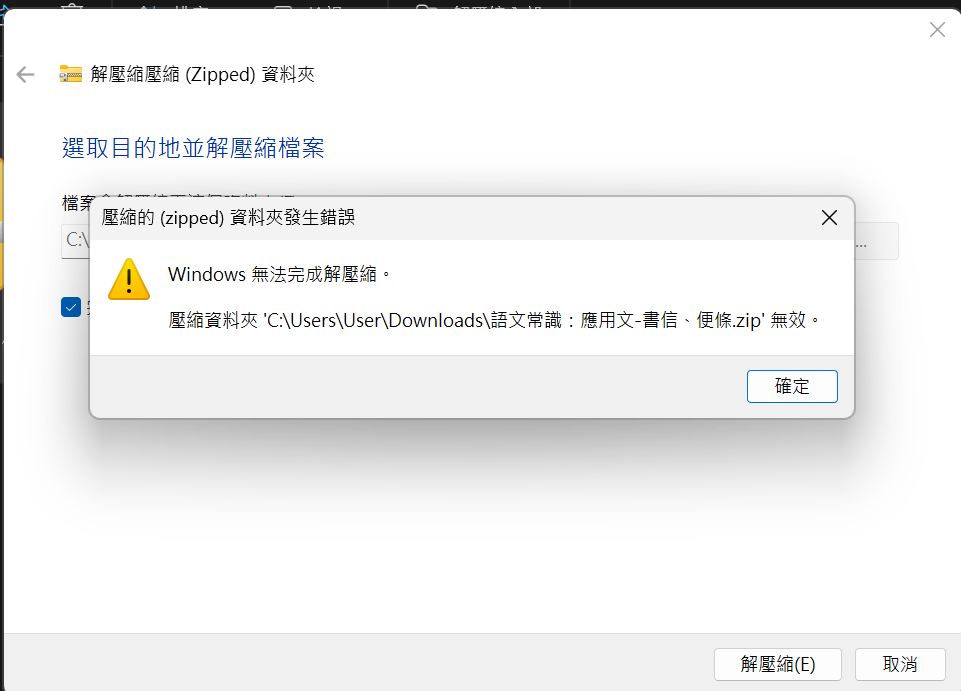Click the browse button right of path field
Screen dimensions: 961x691
(876, 241)
